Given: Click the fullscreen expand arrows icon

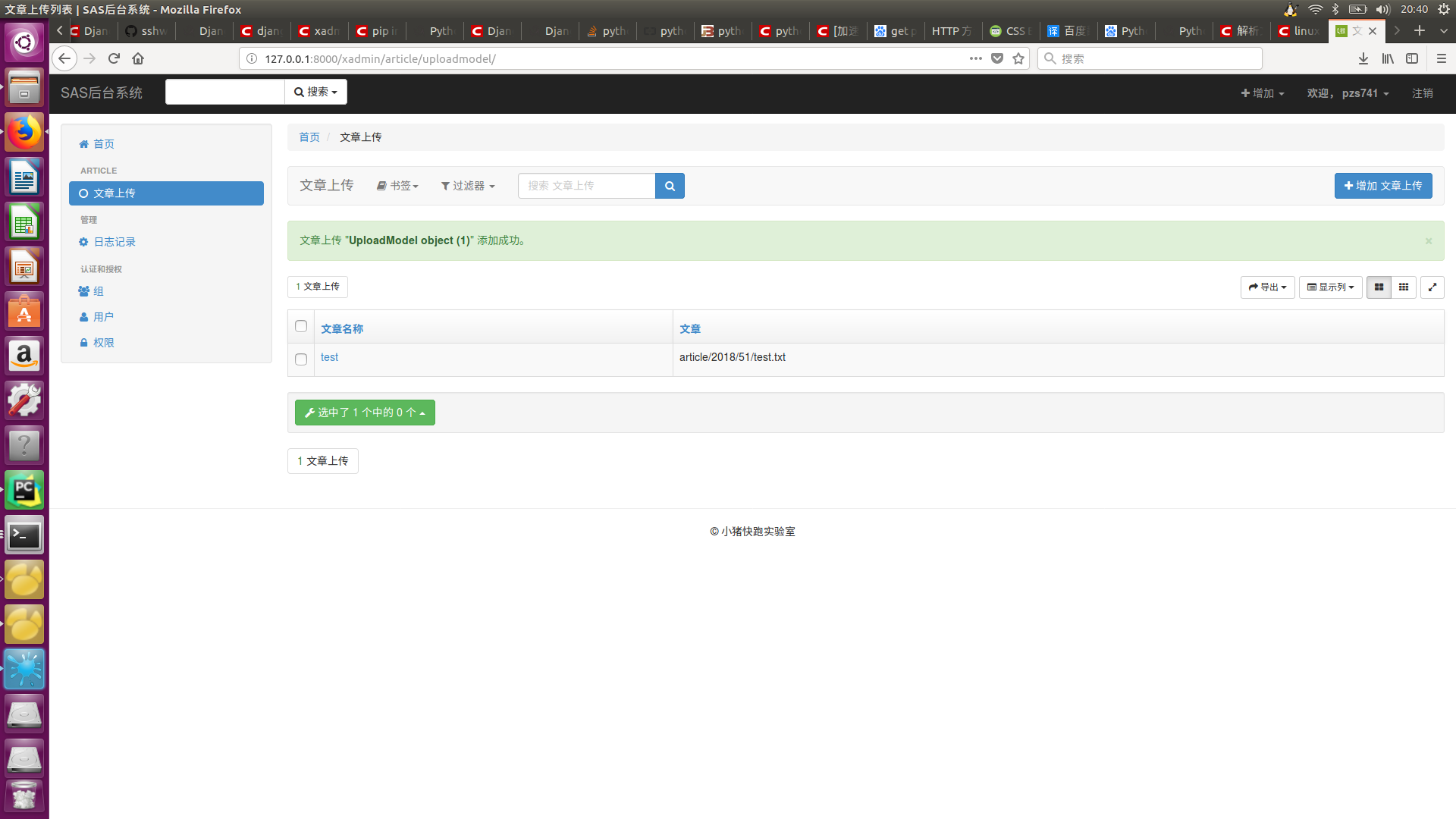Looking at the screenshot, I should point(1432,287).
